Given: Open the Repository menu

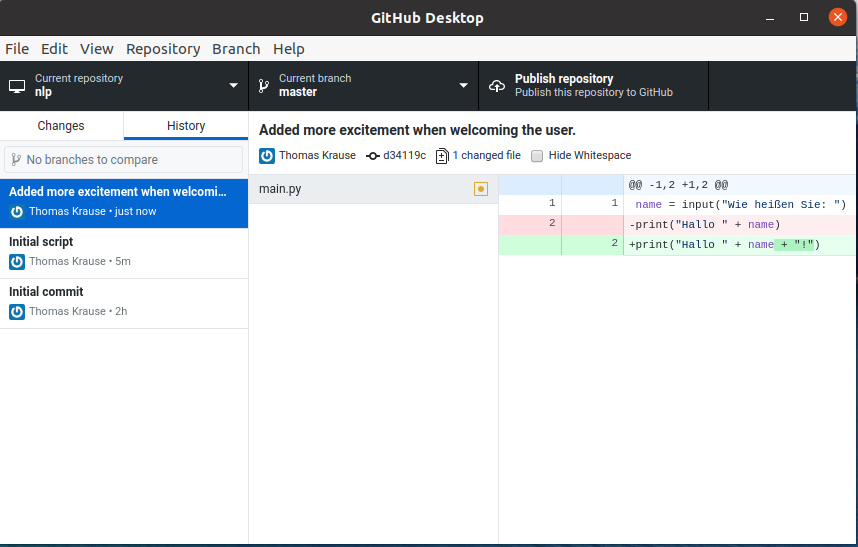Looking at the screenshot, I should 163,49.
